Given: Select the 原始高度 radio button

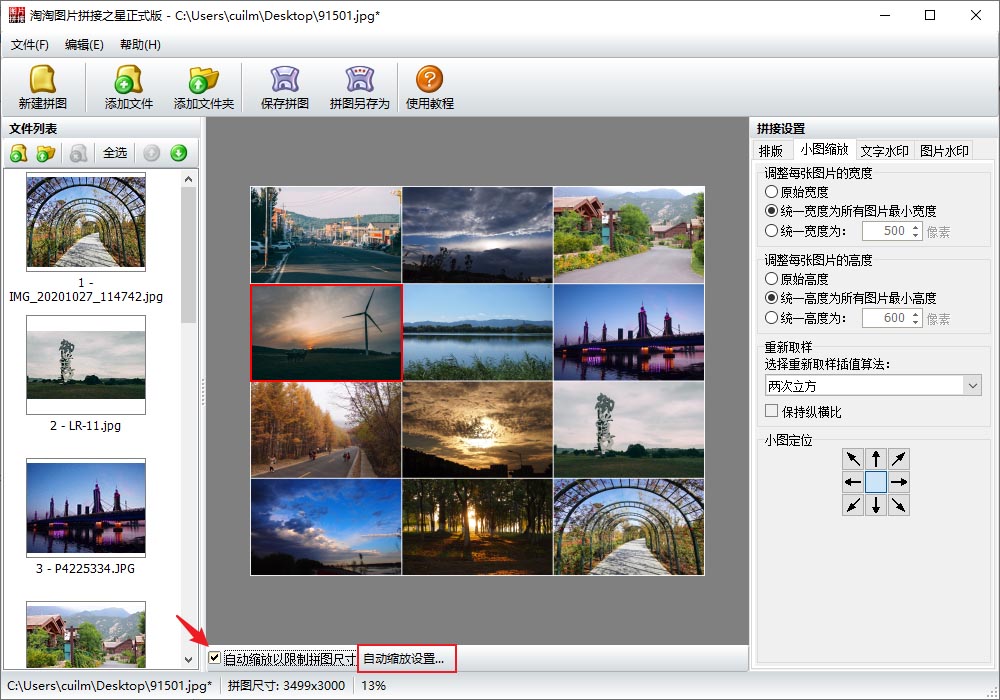Looking at the screenshot, I should pos(771,279).
